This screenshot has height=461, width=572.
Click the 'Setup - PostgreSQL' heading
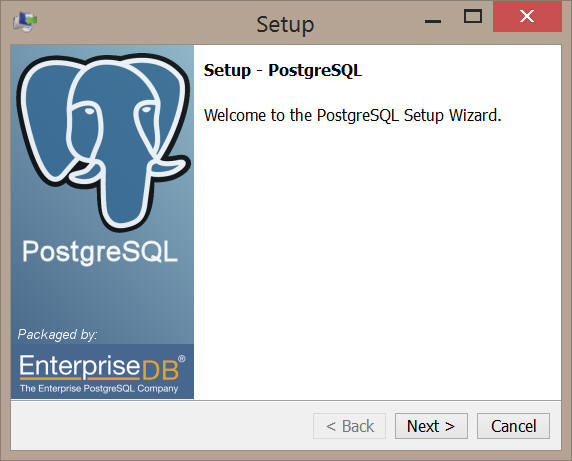[x=283, y=70]
